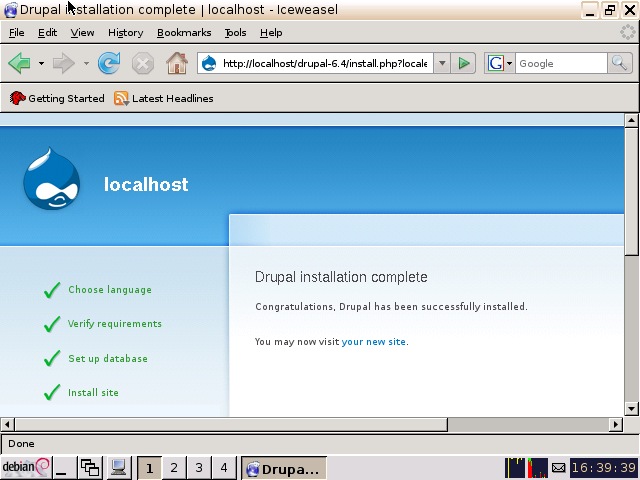Select workspace 1 button
The height and width of the screenshot is (480, 640).
click(x=149, y=468)
